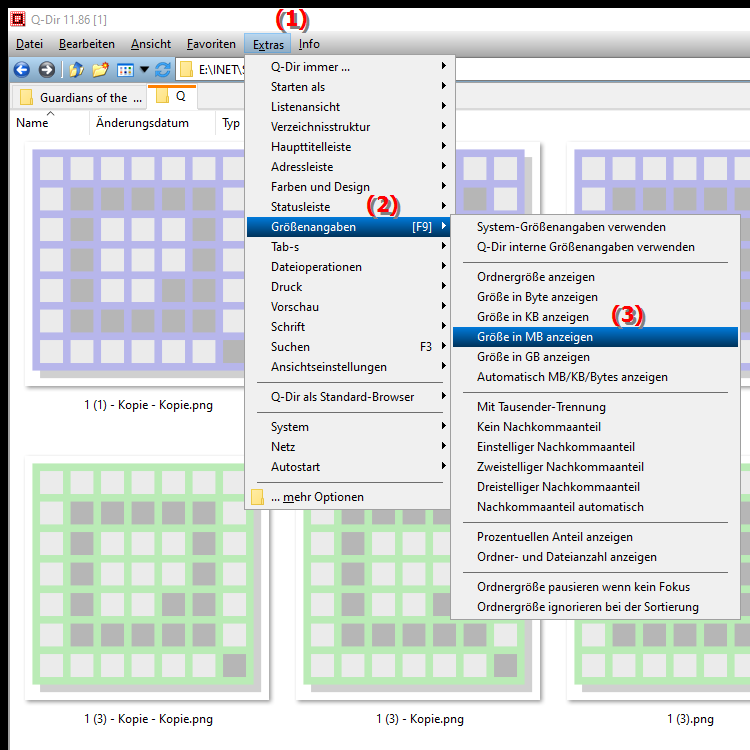
Task: Expand the Verzeichnisstruktur submenu
Action: [x=349, y=127]
